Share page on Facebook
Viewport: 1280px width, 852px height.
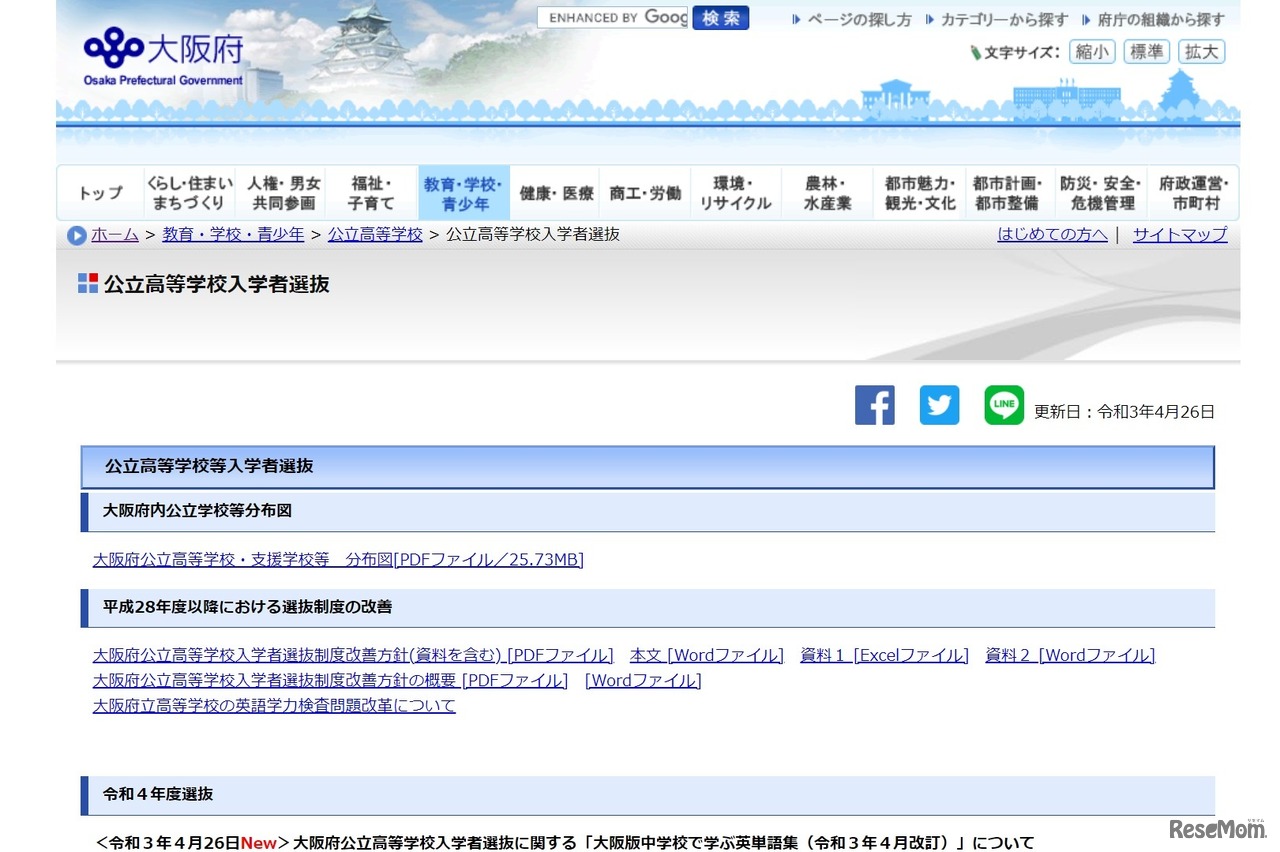(875, 405)
